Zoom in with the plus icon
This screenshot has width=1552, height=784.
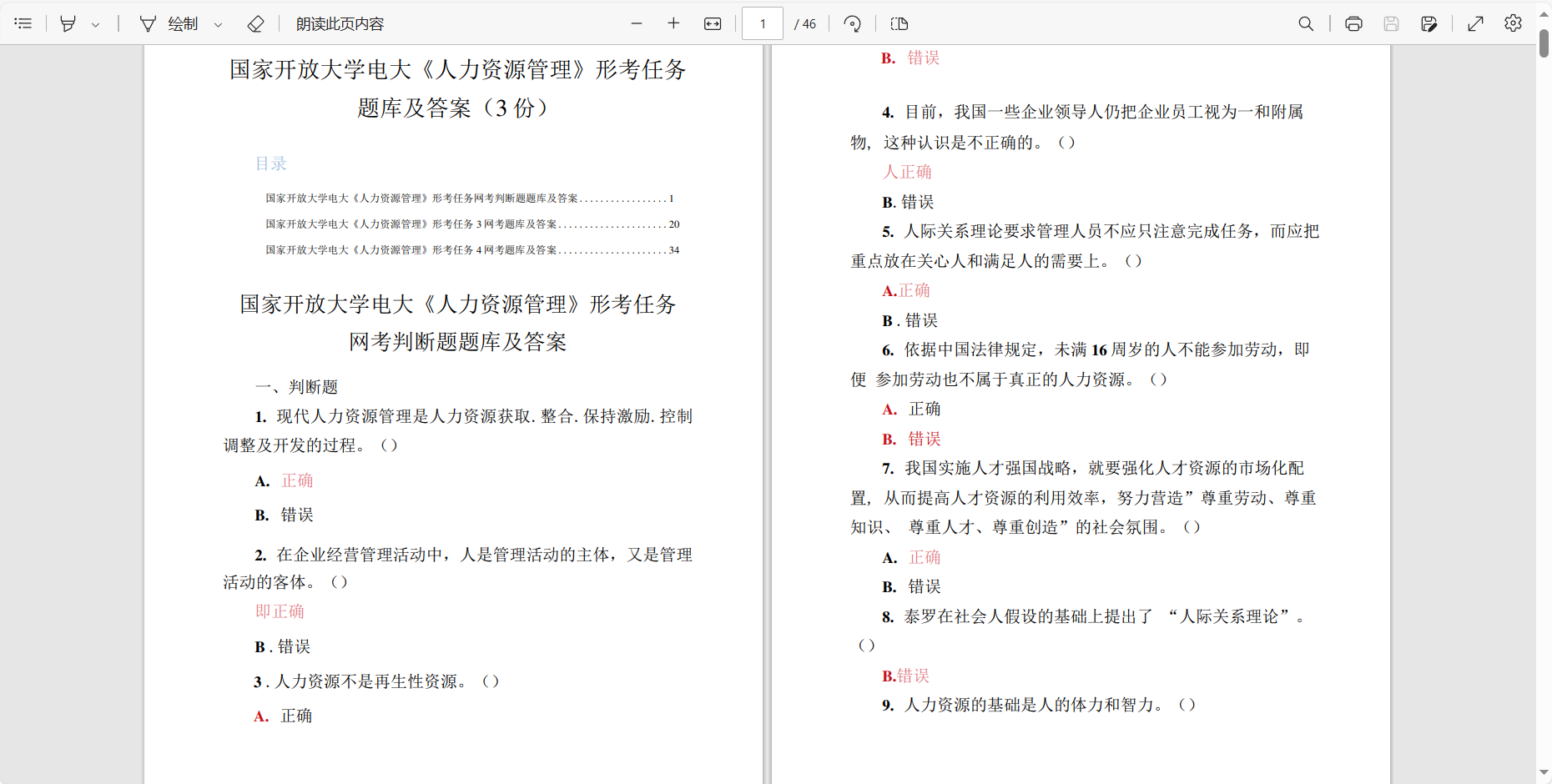674,23
